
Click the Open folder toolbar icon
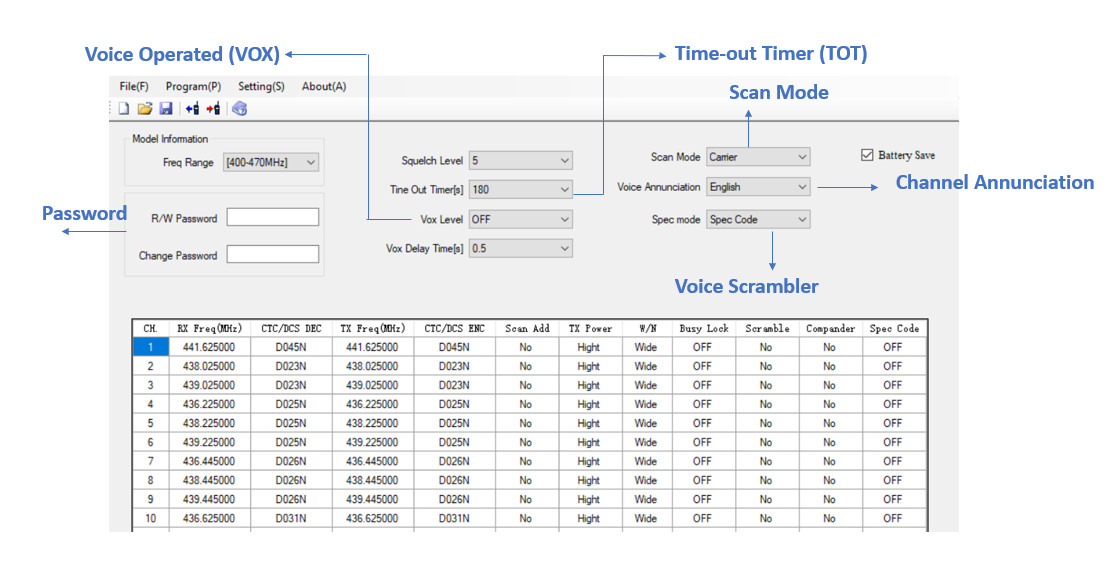coord(145,109)
